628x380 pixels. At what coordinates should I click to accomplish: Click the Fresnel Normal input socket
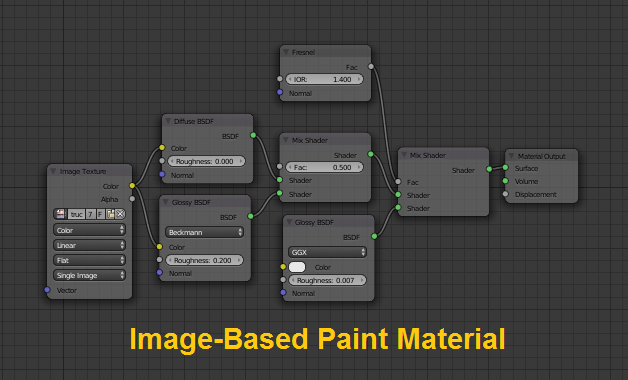(x=280, y=92)
